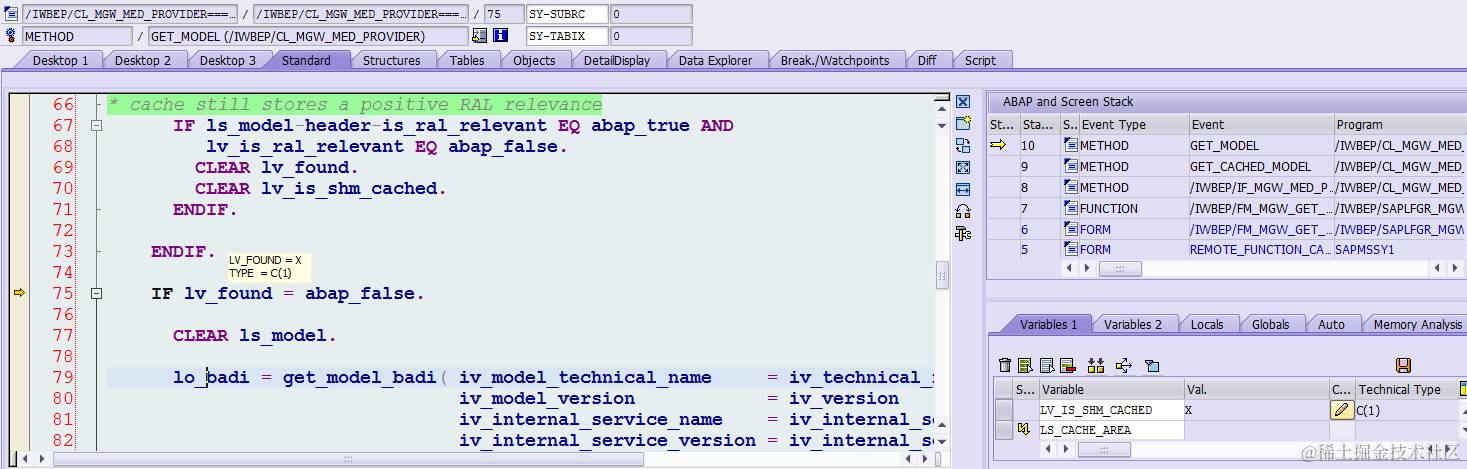Click the source icon in the FUNCTION stack row
Image resolution: width=1467 pixels, height=469 pixels.
pos(1070,209)
